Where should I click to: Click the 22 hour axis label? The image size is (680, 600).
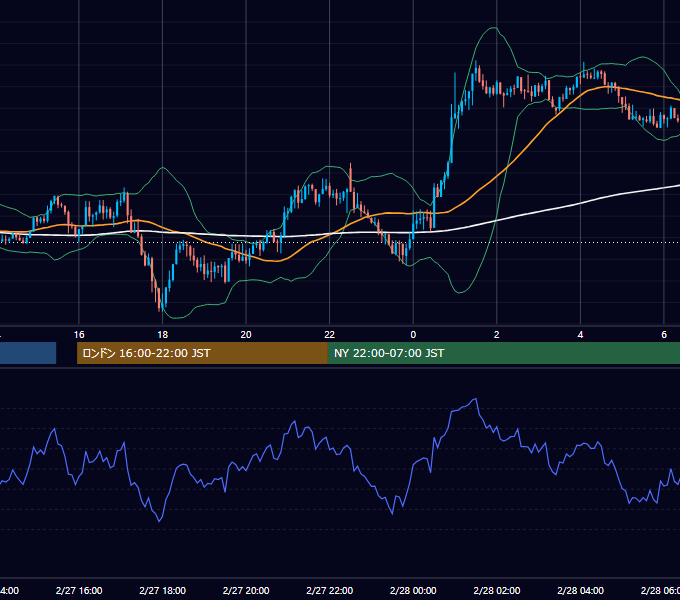pyautogui.click(x=330, y=335)
